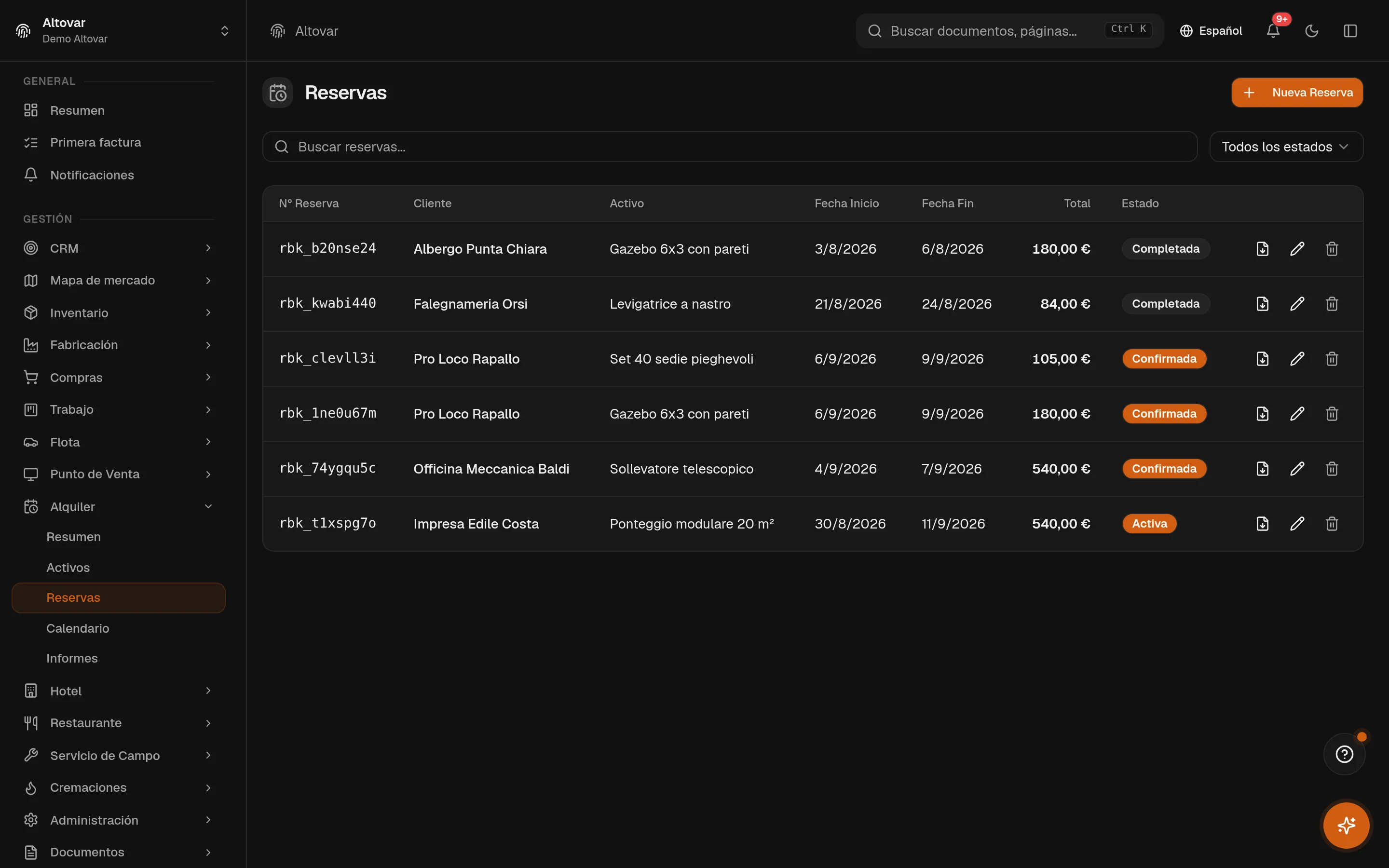Viewport: 1389px width, 868px height.
Task: Expand the Servicio de Campo section
Action: pyautogui.click(x=119, y=756)
